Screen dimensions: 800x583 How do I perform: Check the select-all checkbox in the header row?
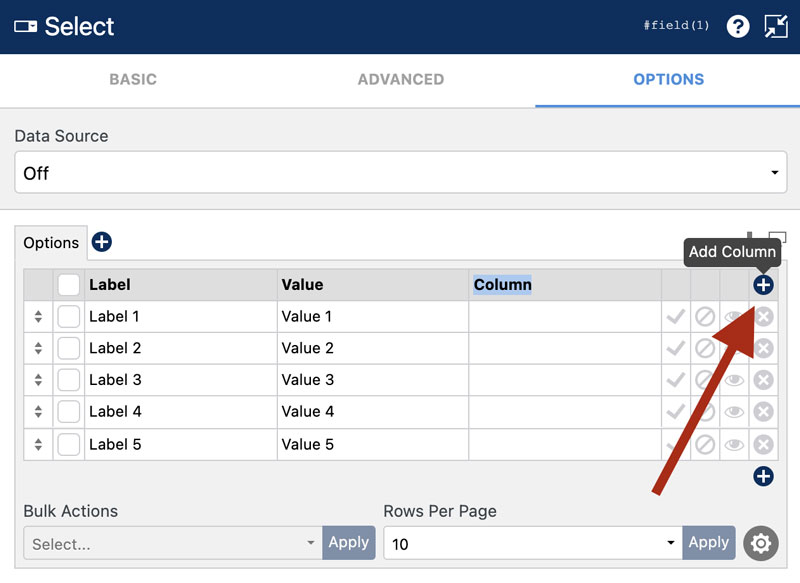coord(68,284)
